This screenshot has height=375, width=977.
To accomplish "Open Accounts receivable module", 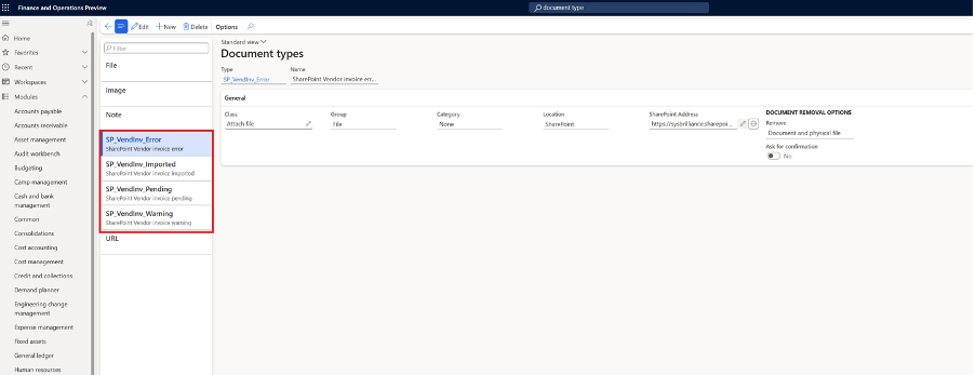I will click(x=41, y=125).
